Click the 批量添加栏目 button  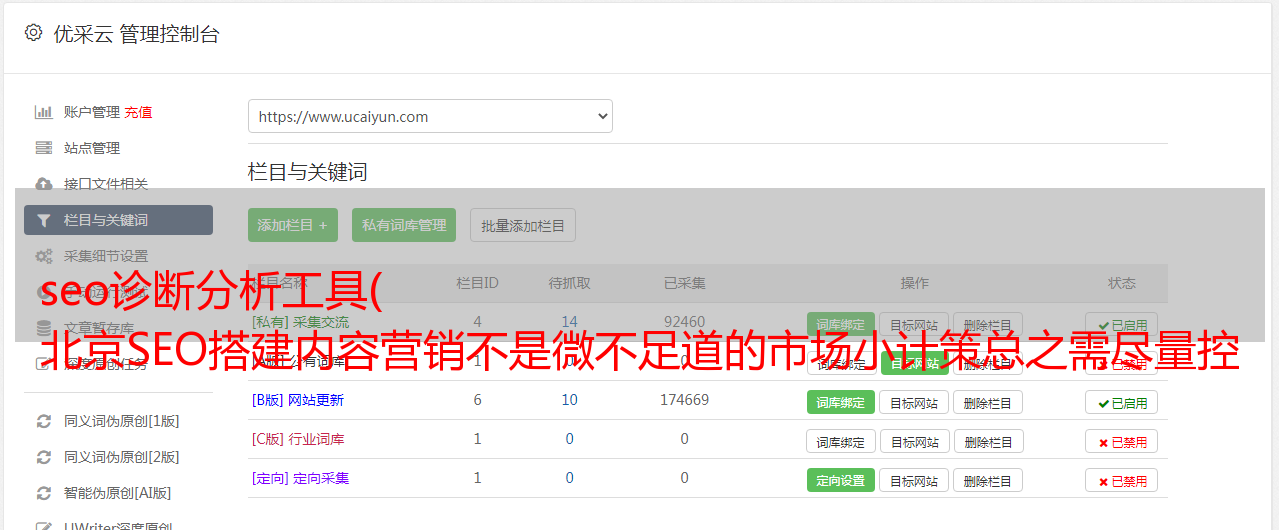(523, 225)
